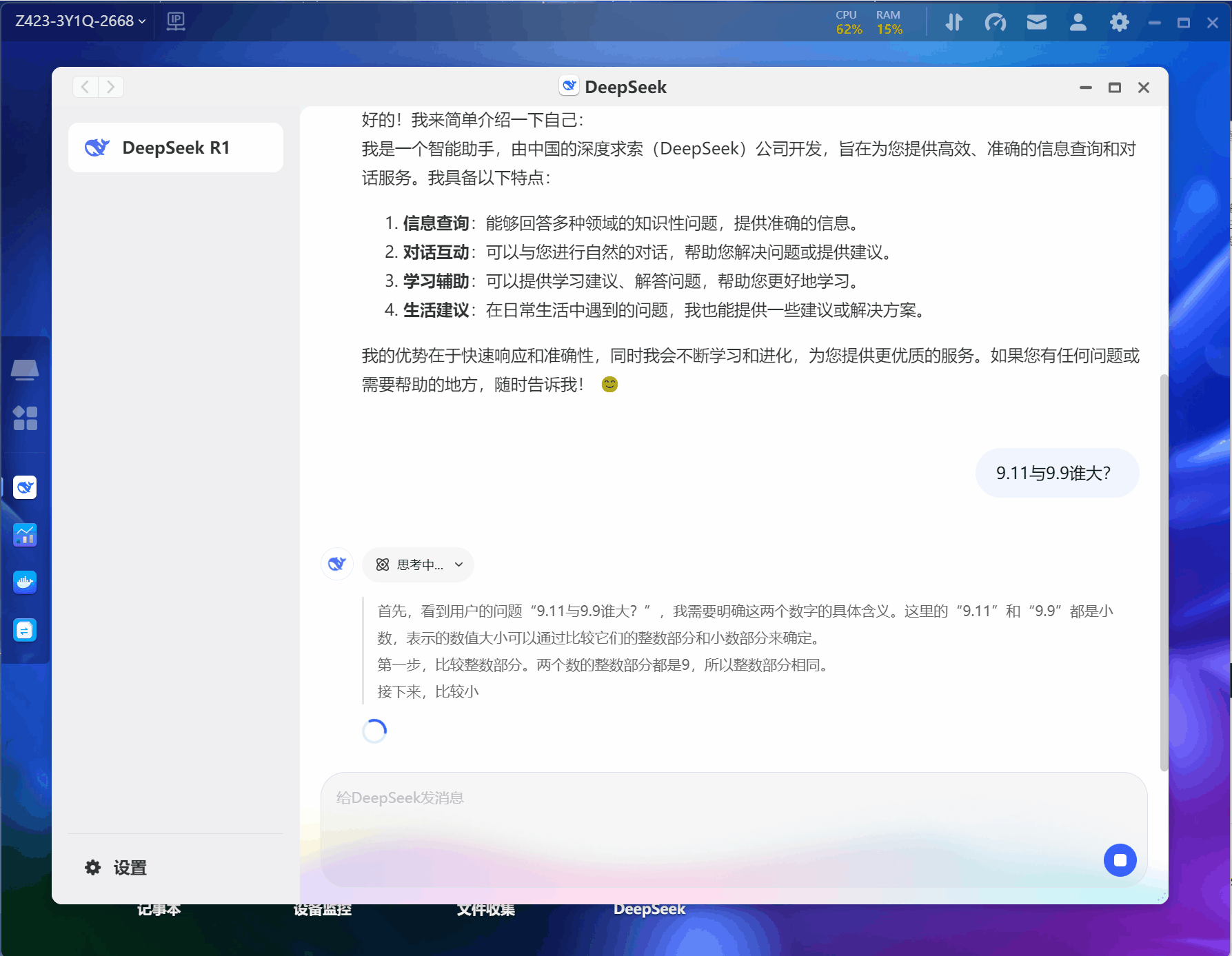Image resolution: width=1232 pixels, height=956 pixels.
Task: Open the Z423-3Y1Q-2668 device dropdown
Action: coord(80,21)
